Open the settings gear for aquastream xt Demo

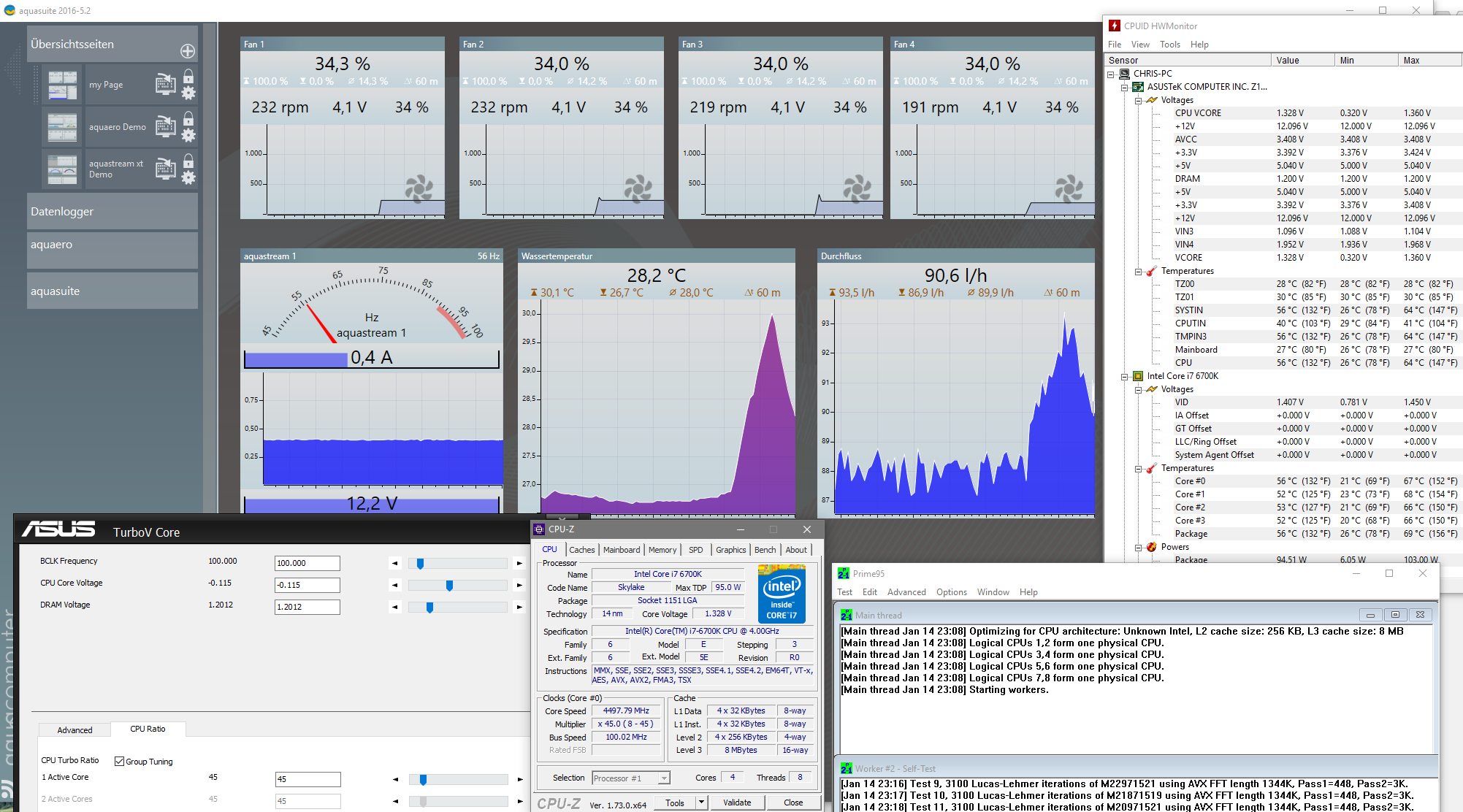[188, 177]
